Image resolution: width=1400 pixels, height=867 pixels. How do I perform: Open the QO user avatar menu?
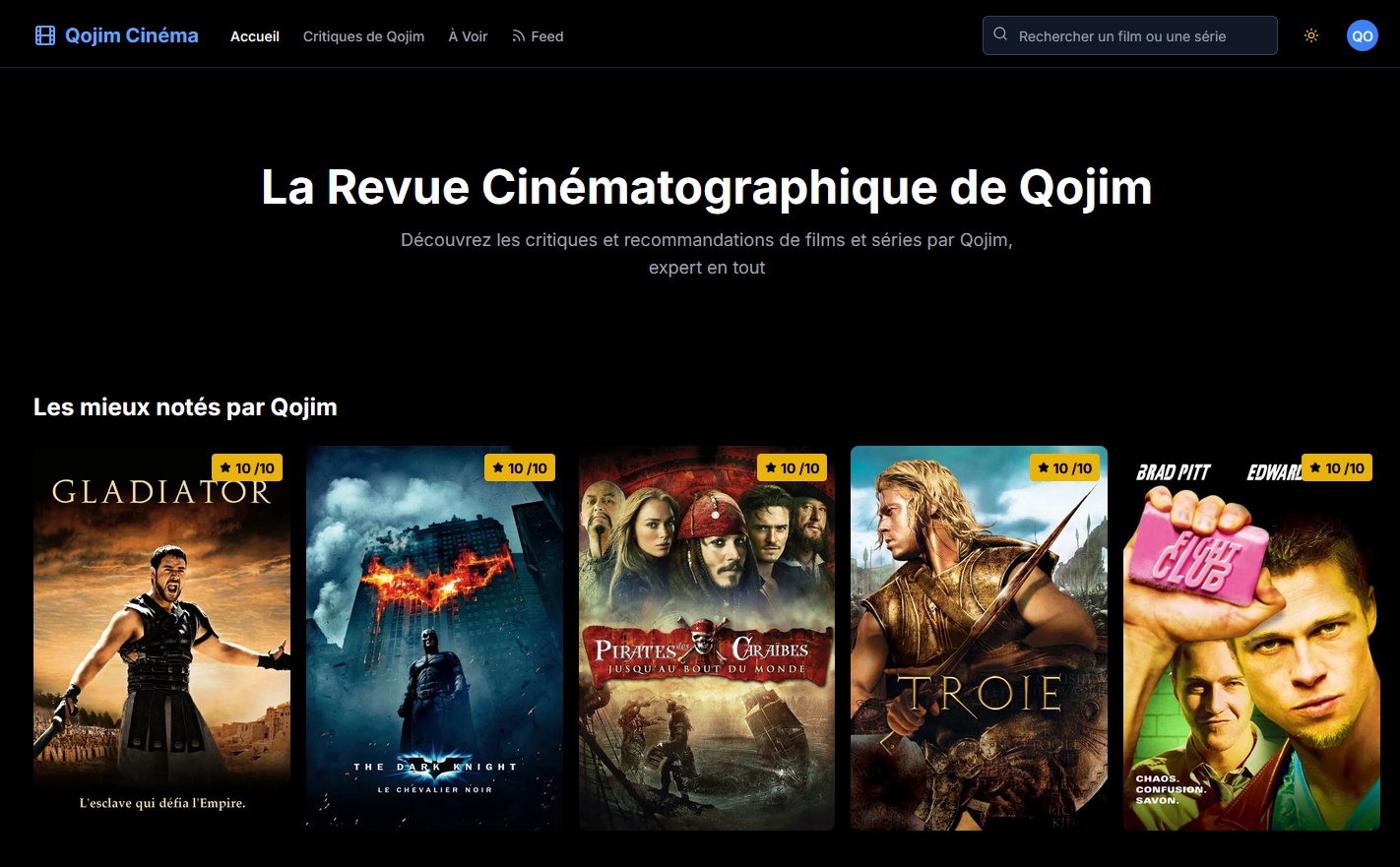pyautogui.click(x=1363, y=35)
